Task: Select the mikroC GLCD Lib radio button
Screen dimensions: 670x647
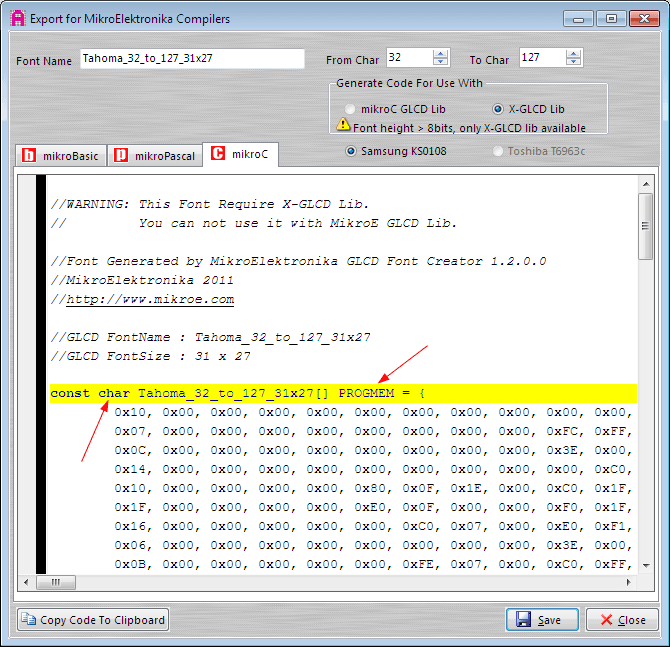Action: pyautogui.click(x=350, y=109)
